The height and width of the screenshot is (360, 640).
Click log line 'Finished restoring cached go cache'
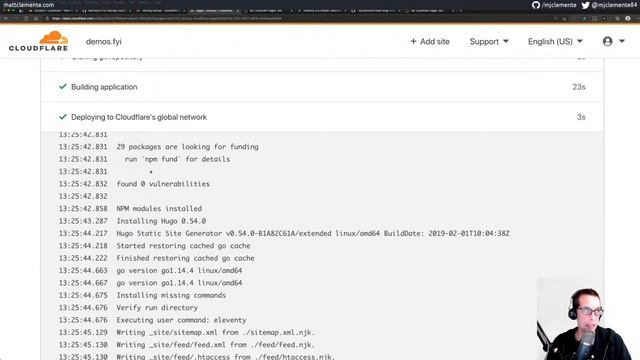(x=185, y=258)
